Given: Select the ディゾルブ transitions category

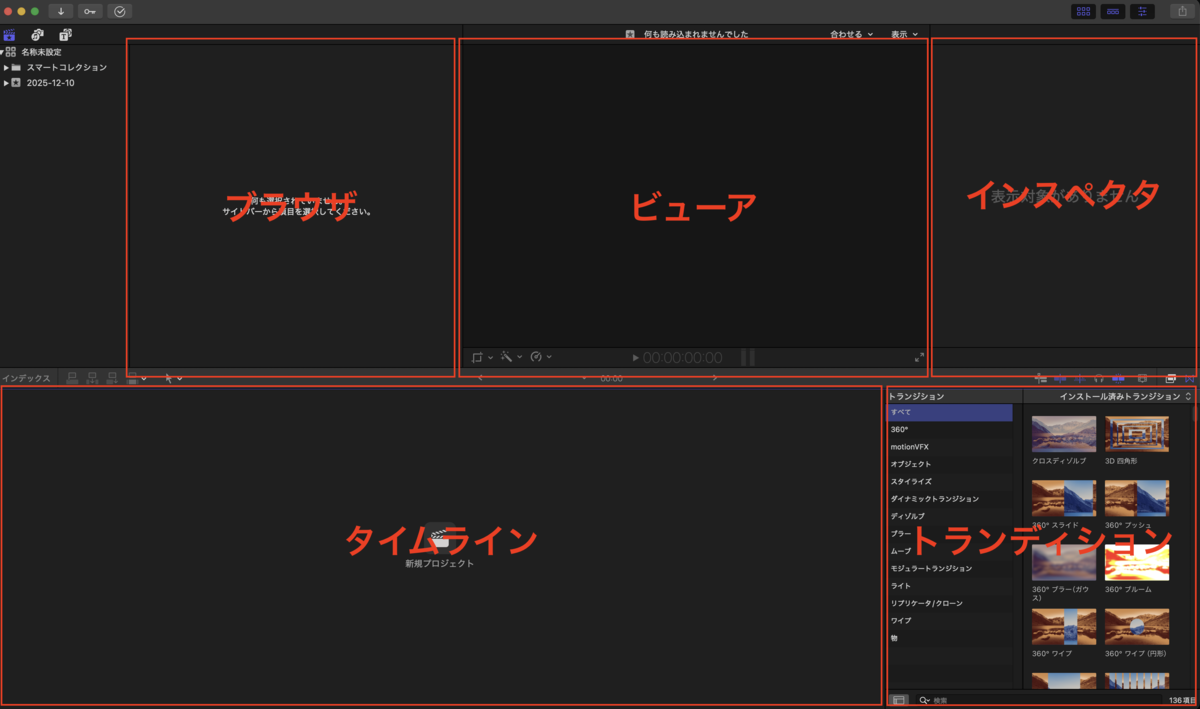Looking at the screenshot, I should tap(950, 516).
